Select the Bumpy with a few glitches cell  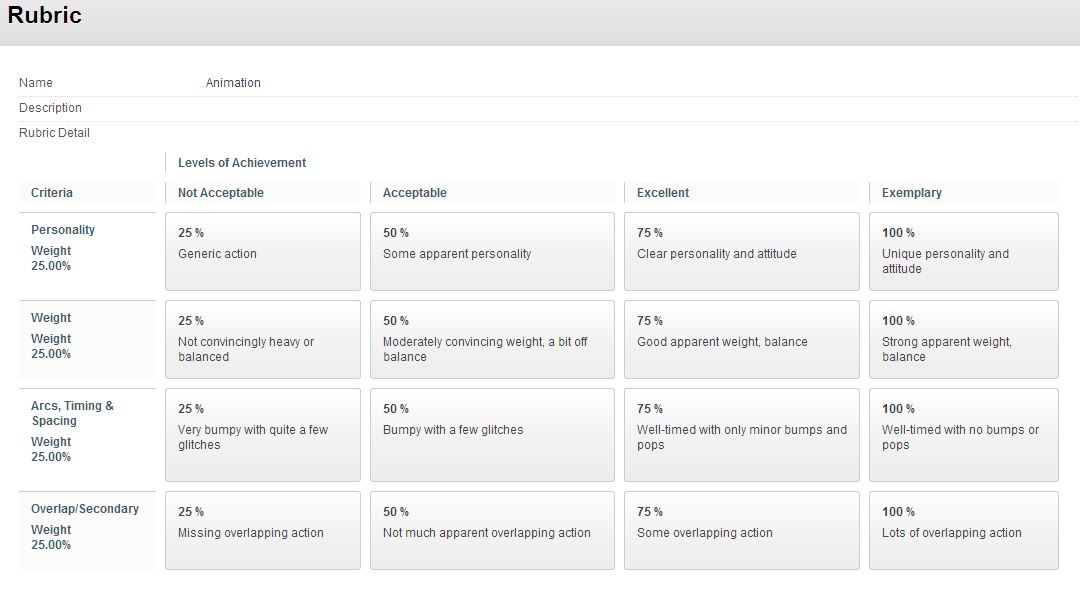pos(491,435)
